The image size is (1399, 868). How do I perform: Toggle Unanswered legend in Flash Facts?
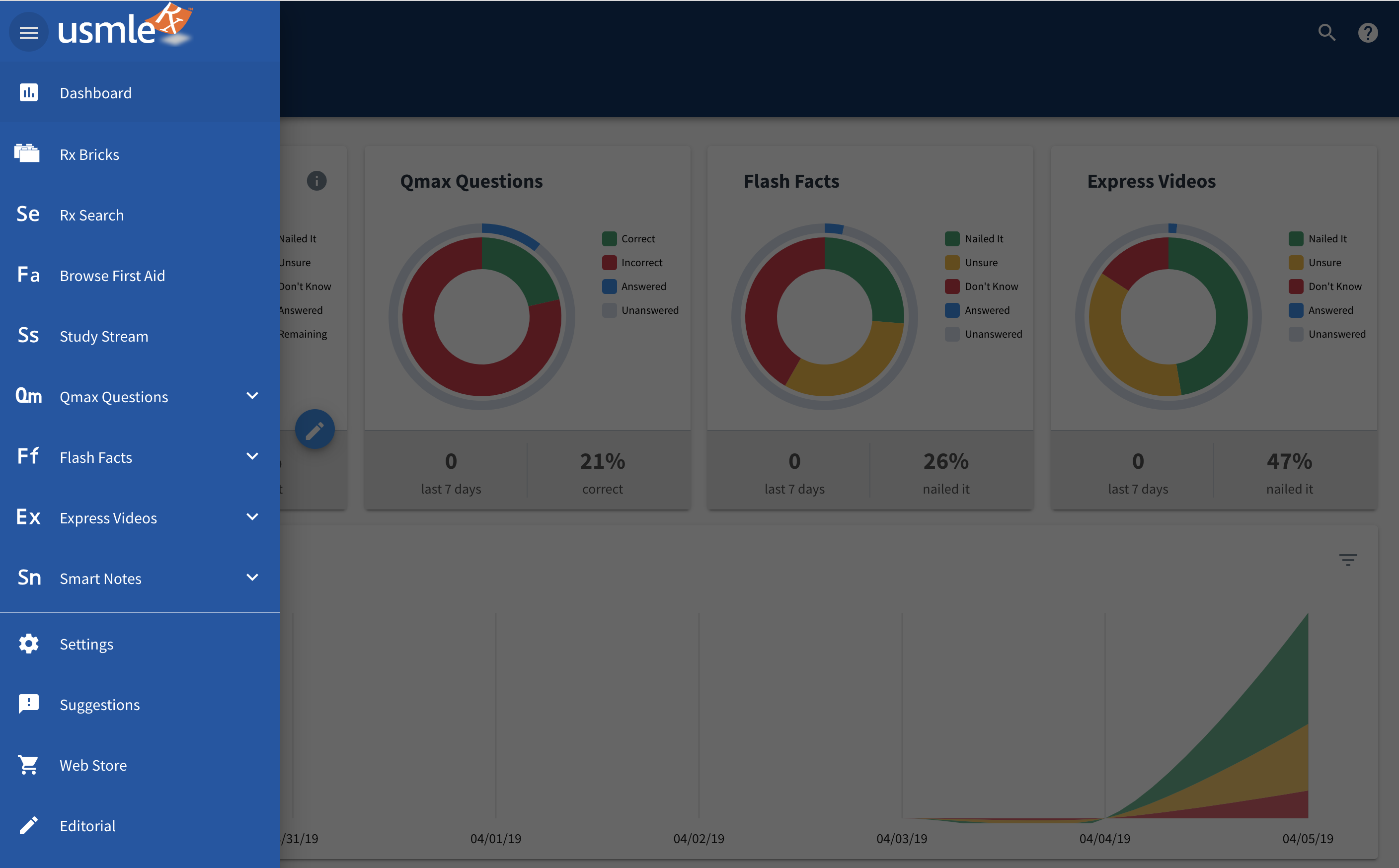click(984, 334)
